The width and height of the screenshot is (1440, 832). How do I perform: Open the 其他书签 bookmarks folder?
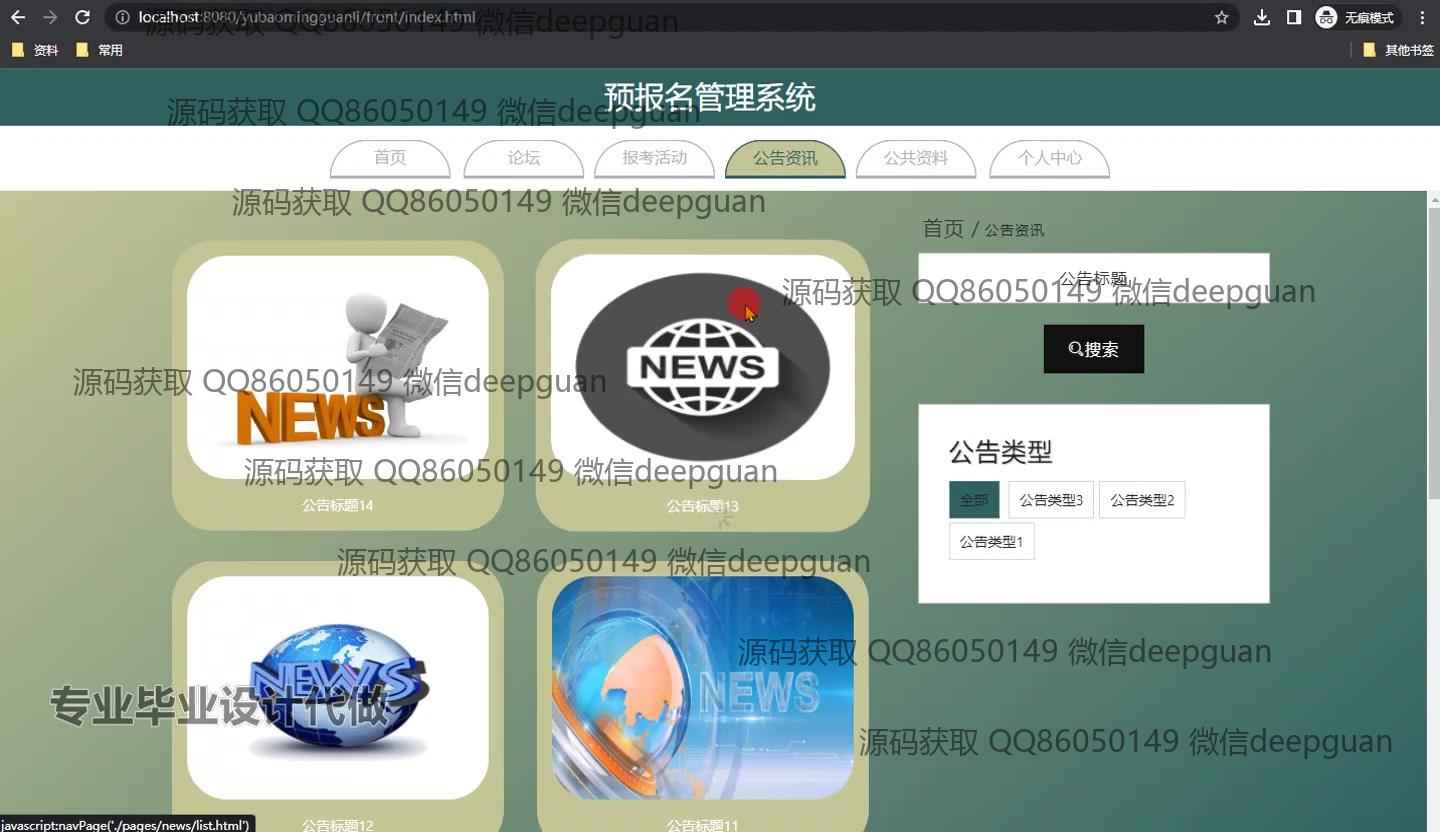coord(1398,50)
